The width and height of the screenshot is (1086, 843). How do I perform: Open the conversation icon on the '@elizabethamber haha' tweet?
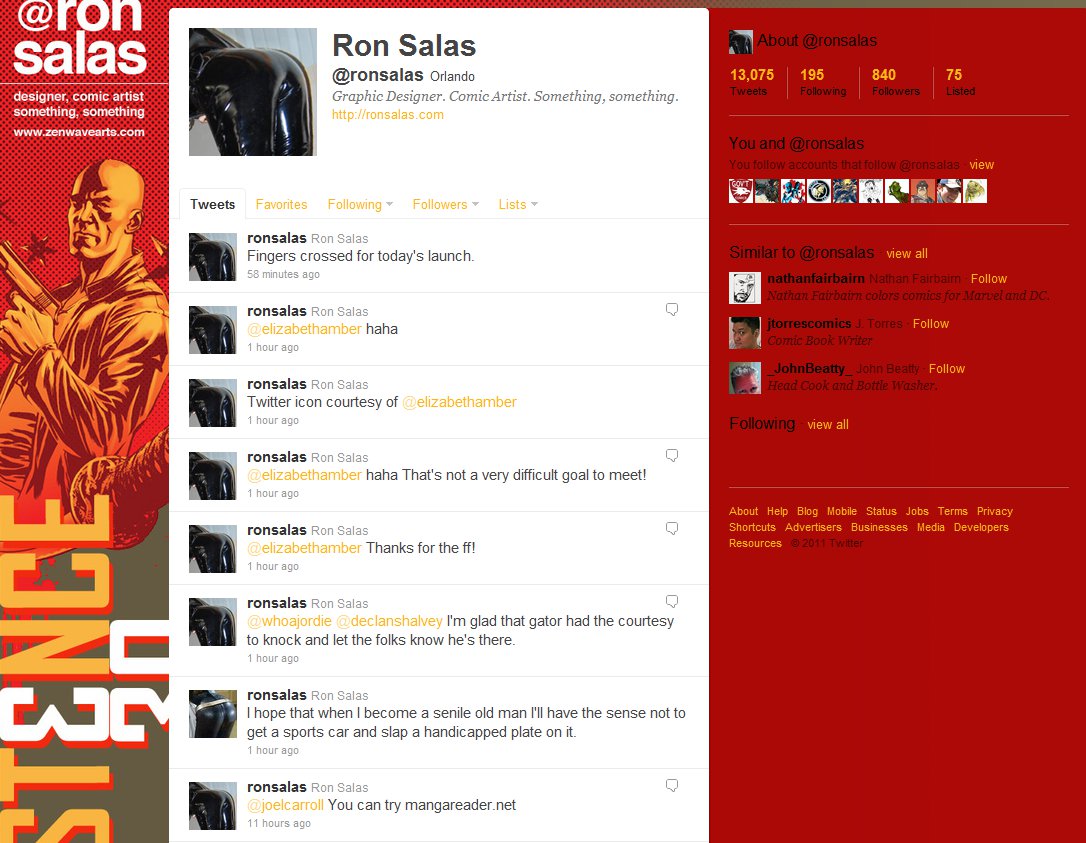(671, 310)
